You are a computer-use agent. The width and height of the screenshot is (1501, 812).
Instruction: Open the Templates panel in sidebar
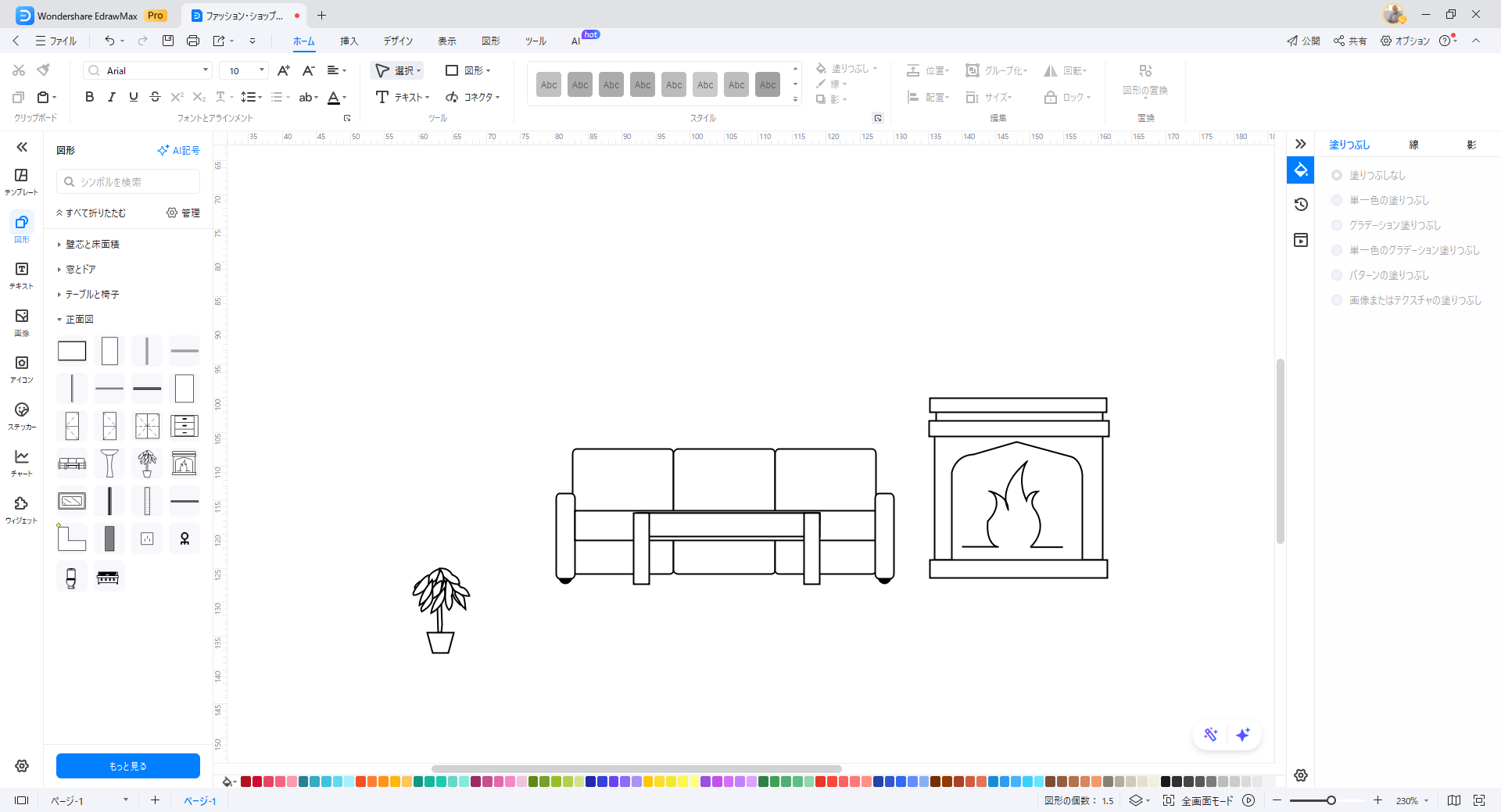pos(21,181)
